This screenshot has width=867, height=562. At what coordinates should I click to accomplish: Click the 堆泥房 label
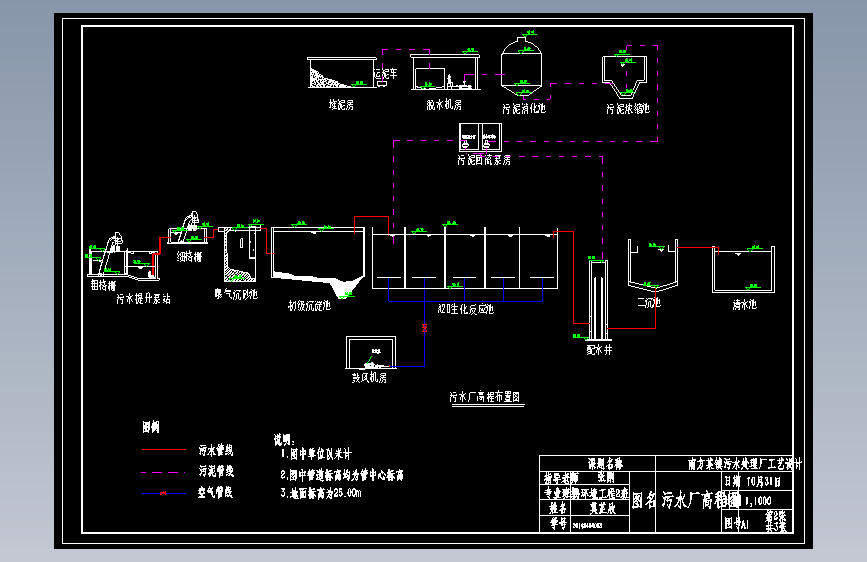click(341, 105)
